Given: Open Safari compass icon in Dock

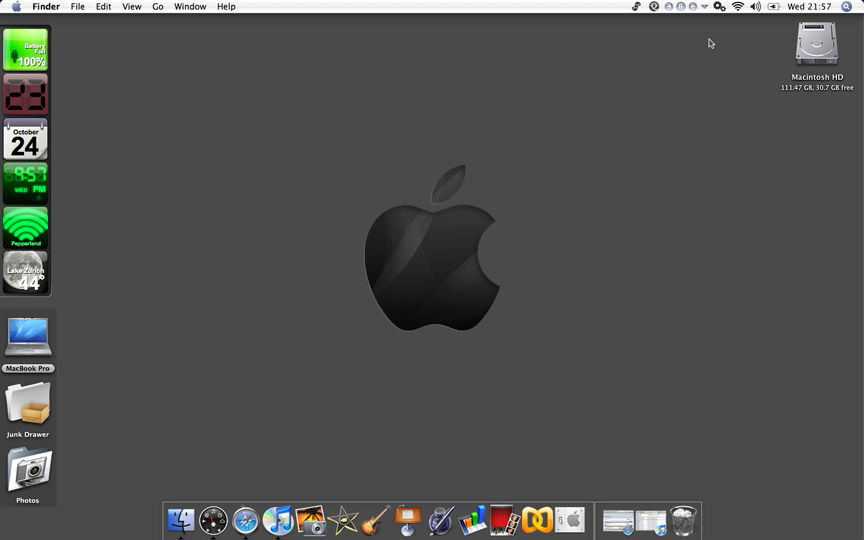Looking at the screenshot, I should [x=245, y=520].
